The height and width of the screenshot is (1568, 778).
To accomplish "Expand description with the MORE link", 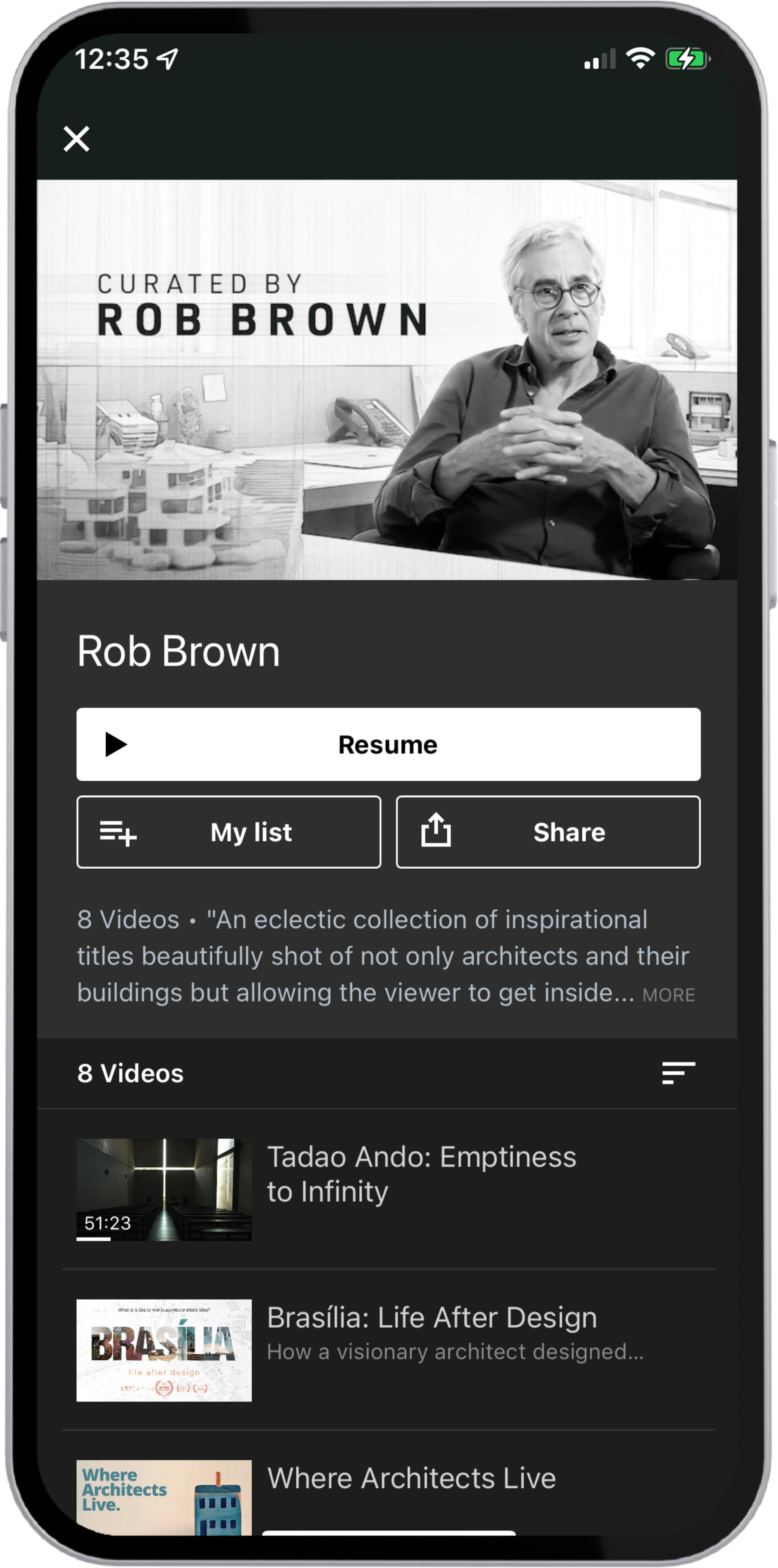I will click(x=668, y=995).
